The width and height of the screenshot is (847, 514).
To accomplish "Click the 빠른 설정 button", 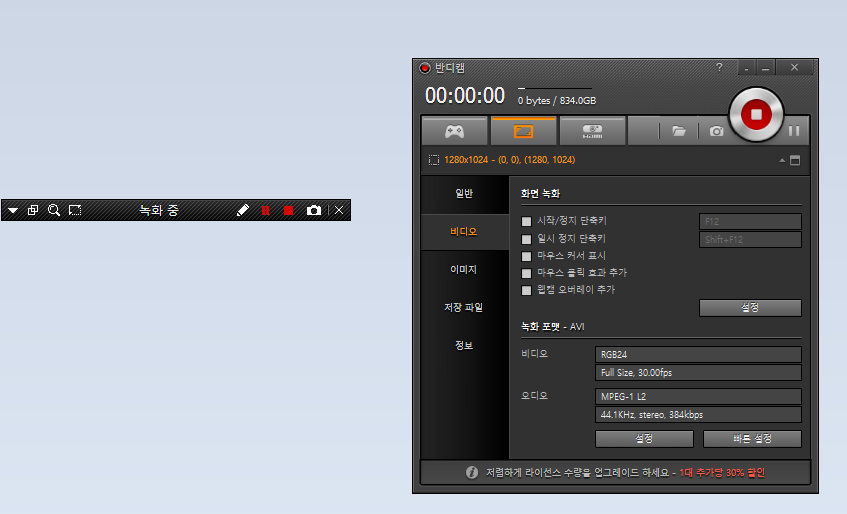I will (x=752, y=439).
